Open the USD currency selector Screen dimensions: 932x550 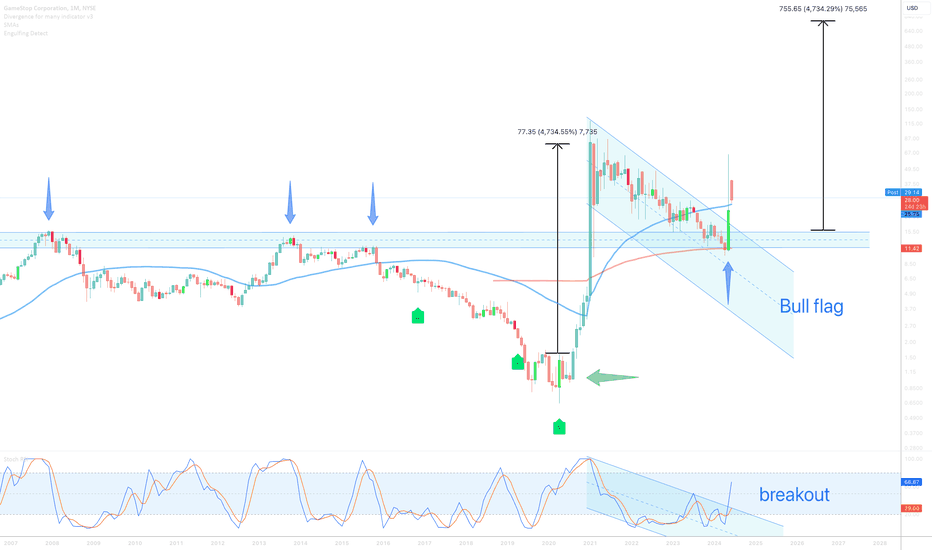click(912, 8)
